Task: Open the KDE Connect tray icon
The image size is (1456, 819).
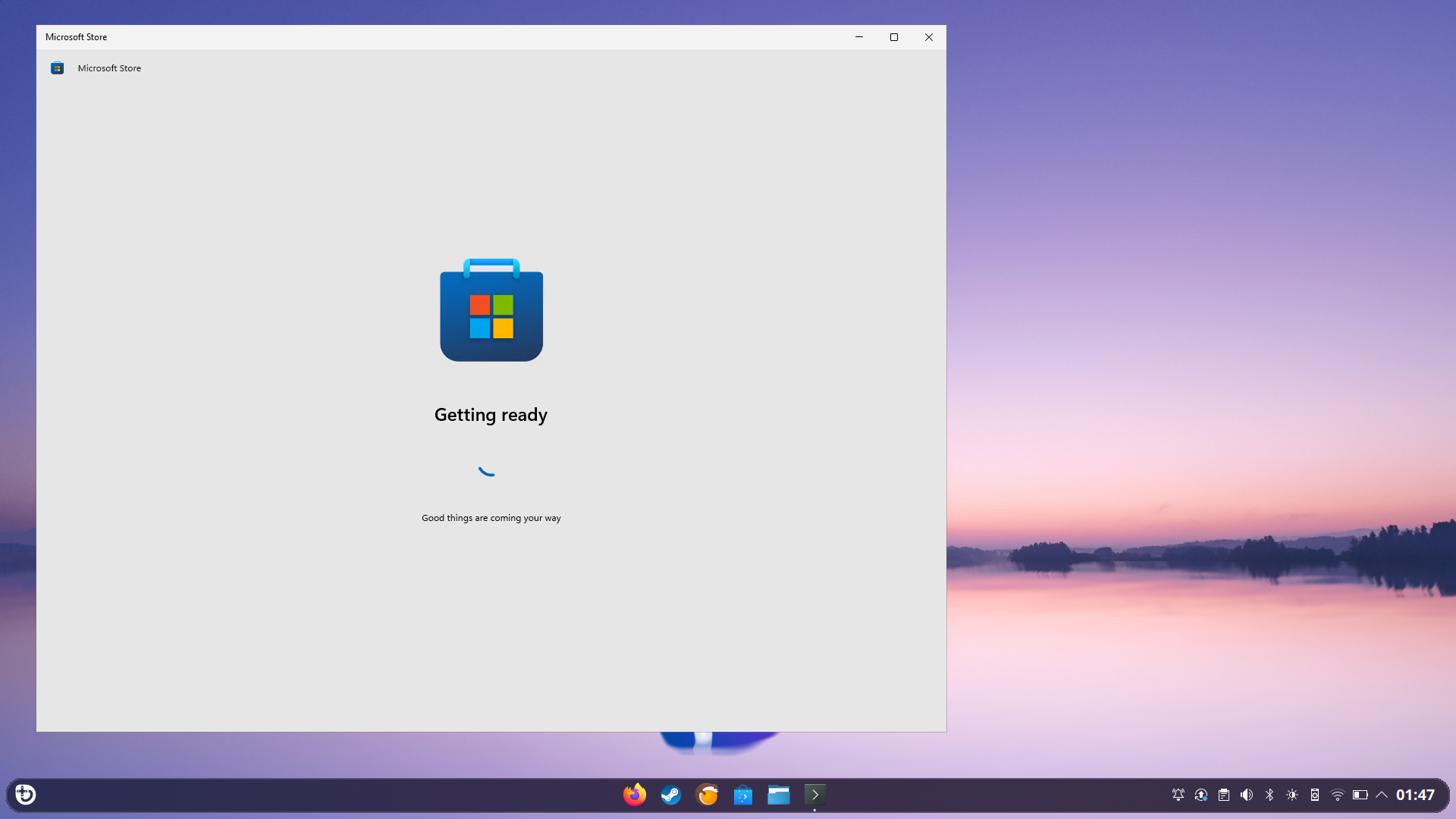Action: [1315, 795]
